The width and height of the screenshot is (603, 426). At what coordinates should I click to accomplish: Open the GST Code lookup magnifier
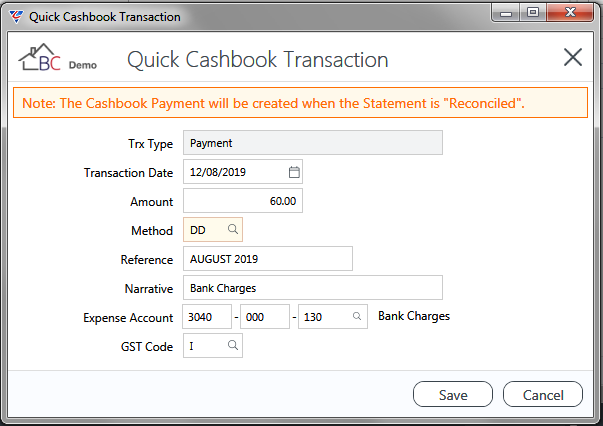coord(233,345)
